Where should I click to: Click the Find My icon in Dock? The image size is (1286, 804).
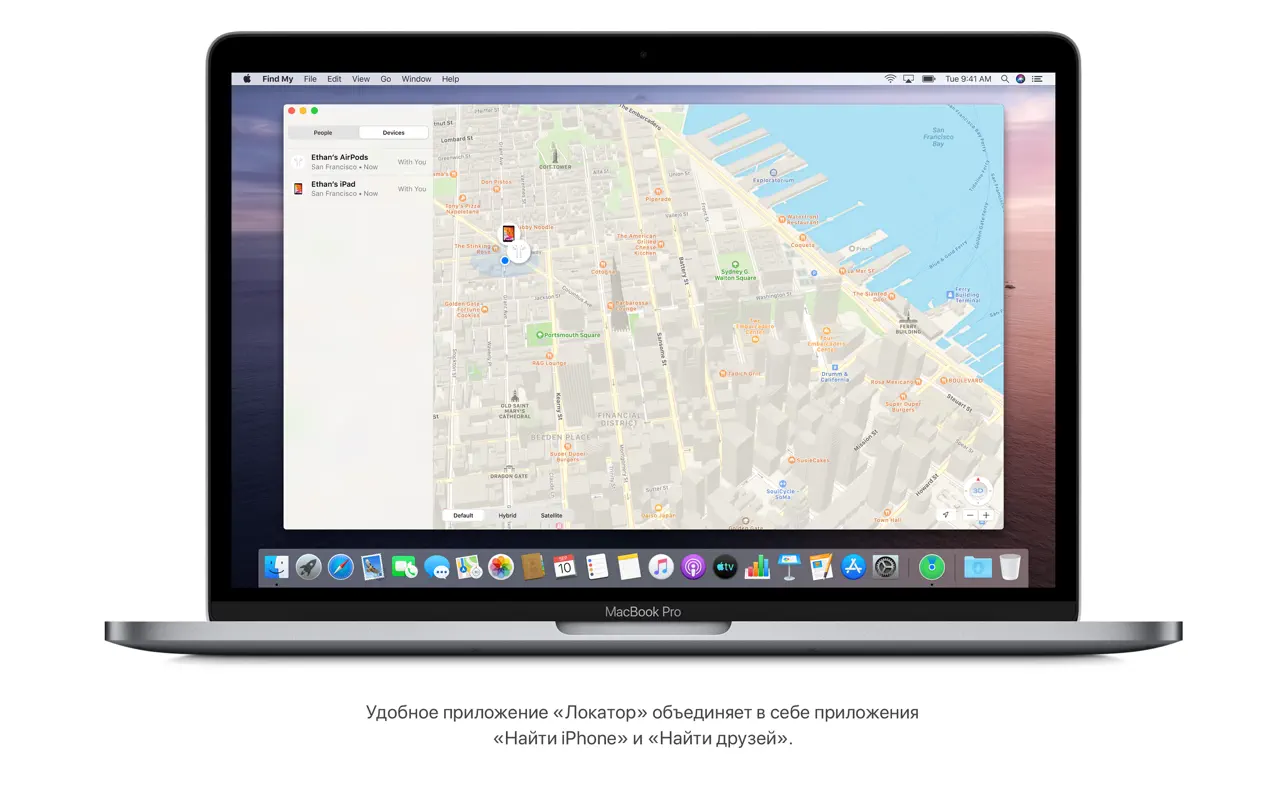pos(932,568)
